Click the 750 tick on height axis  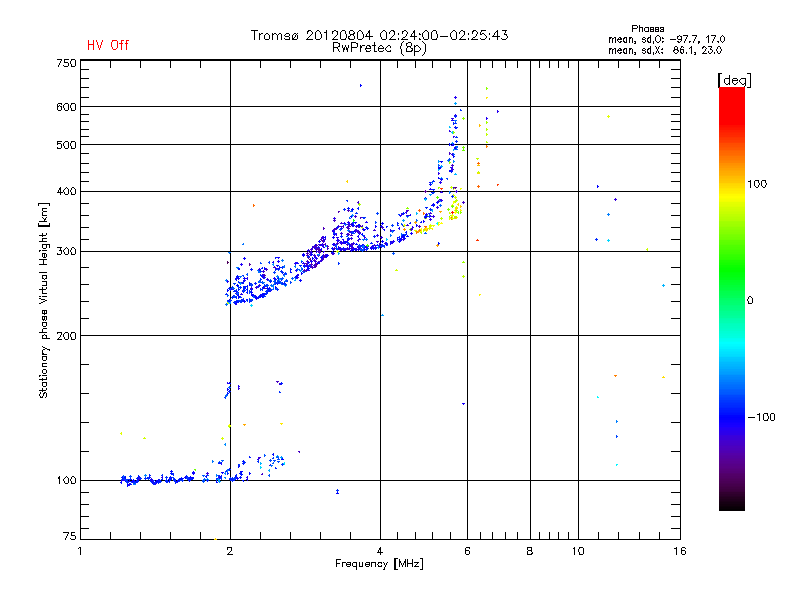point(67,63)
